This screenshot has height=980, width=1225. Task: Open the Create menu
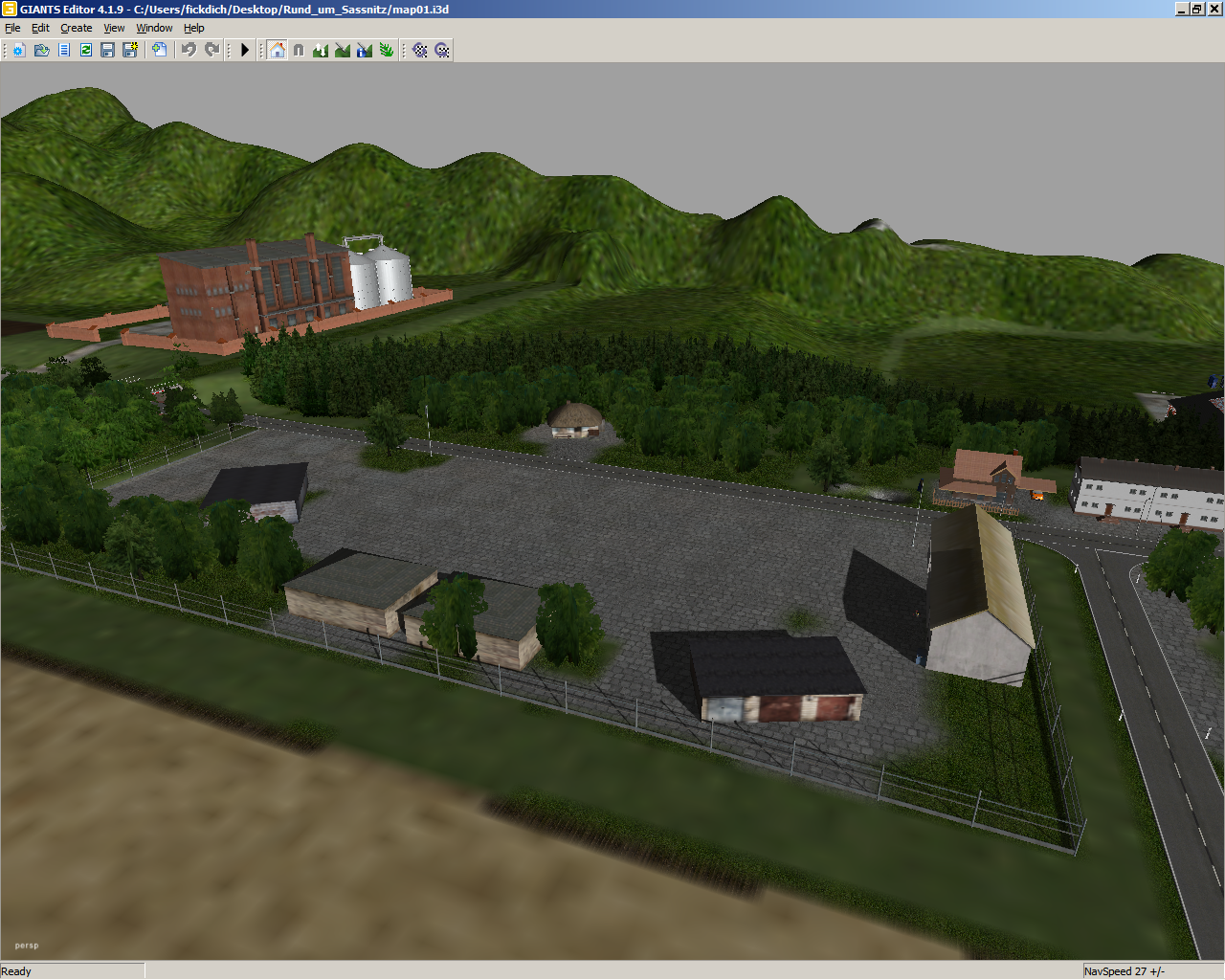[x=77, y=28]
